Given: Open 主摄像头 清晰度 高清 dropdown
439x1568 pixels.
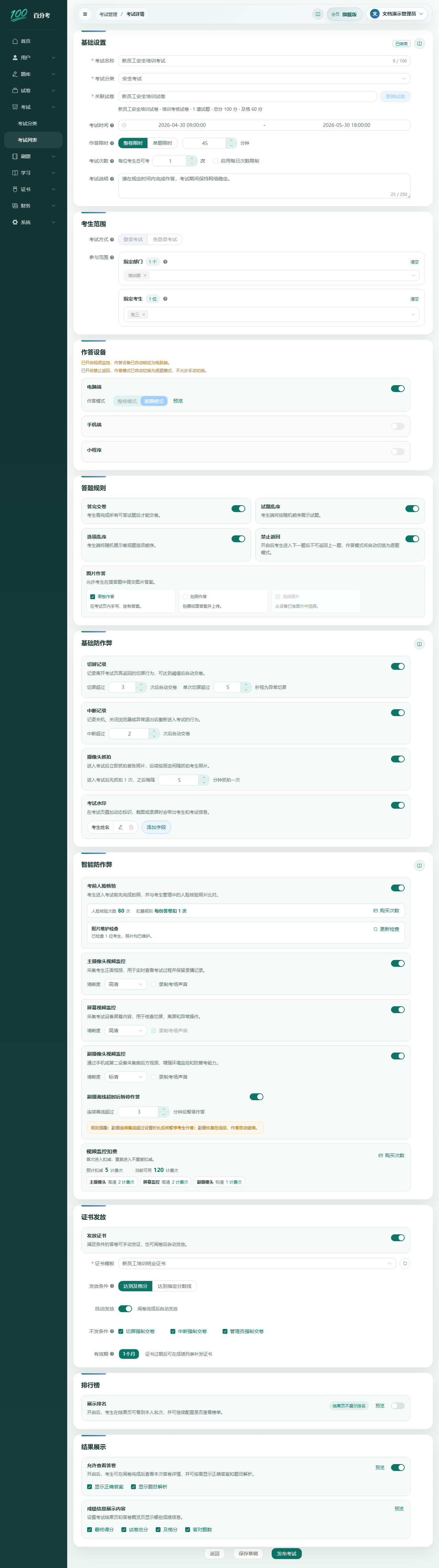Looking at the screenshot, I should coord(126,984).
